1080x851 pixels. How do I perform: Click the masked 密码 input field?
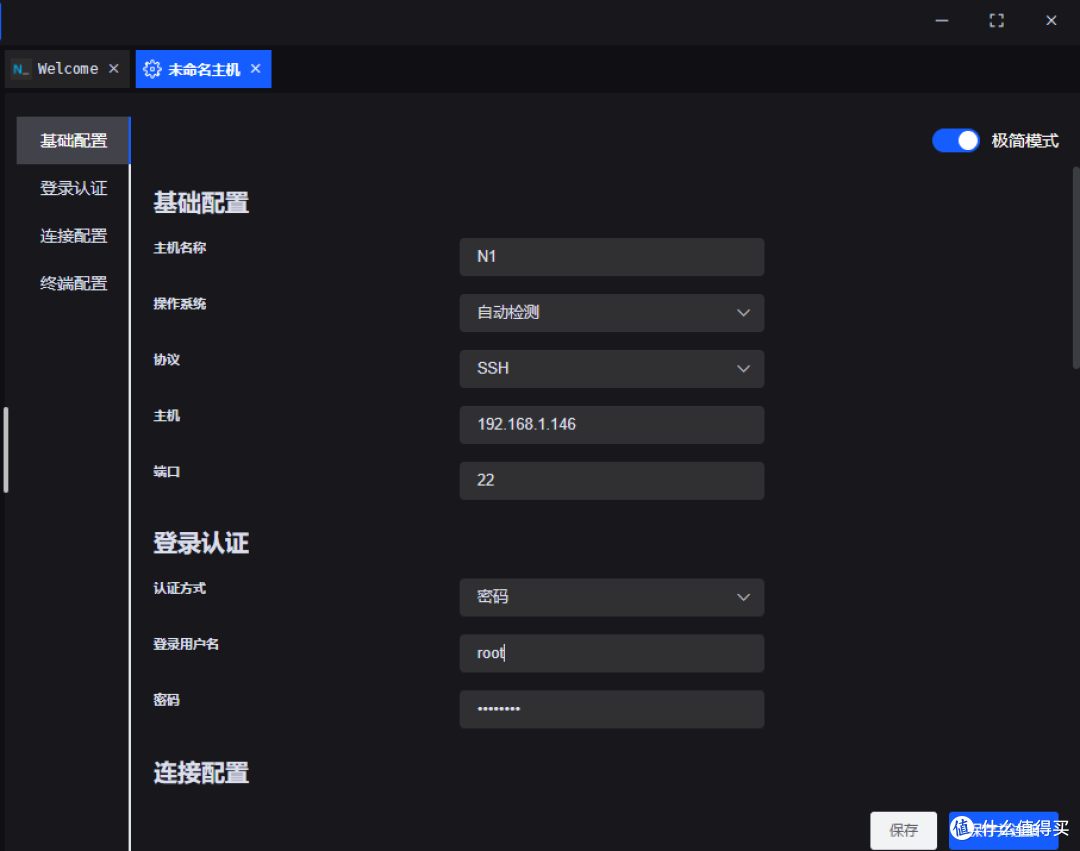pyautogui.click(x=612, y=708)
